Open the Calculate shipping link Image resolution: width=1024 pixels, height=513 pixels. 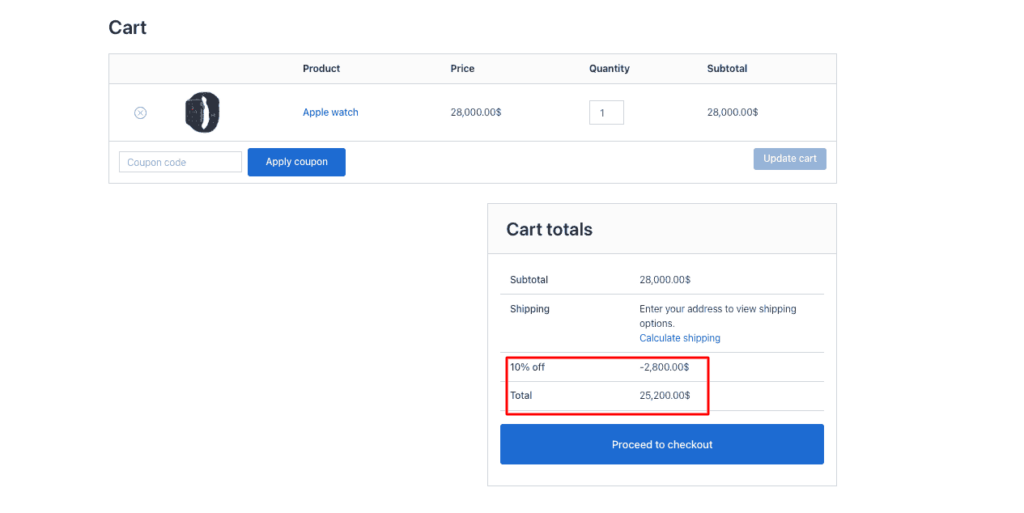(x=679, y=338)
